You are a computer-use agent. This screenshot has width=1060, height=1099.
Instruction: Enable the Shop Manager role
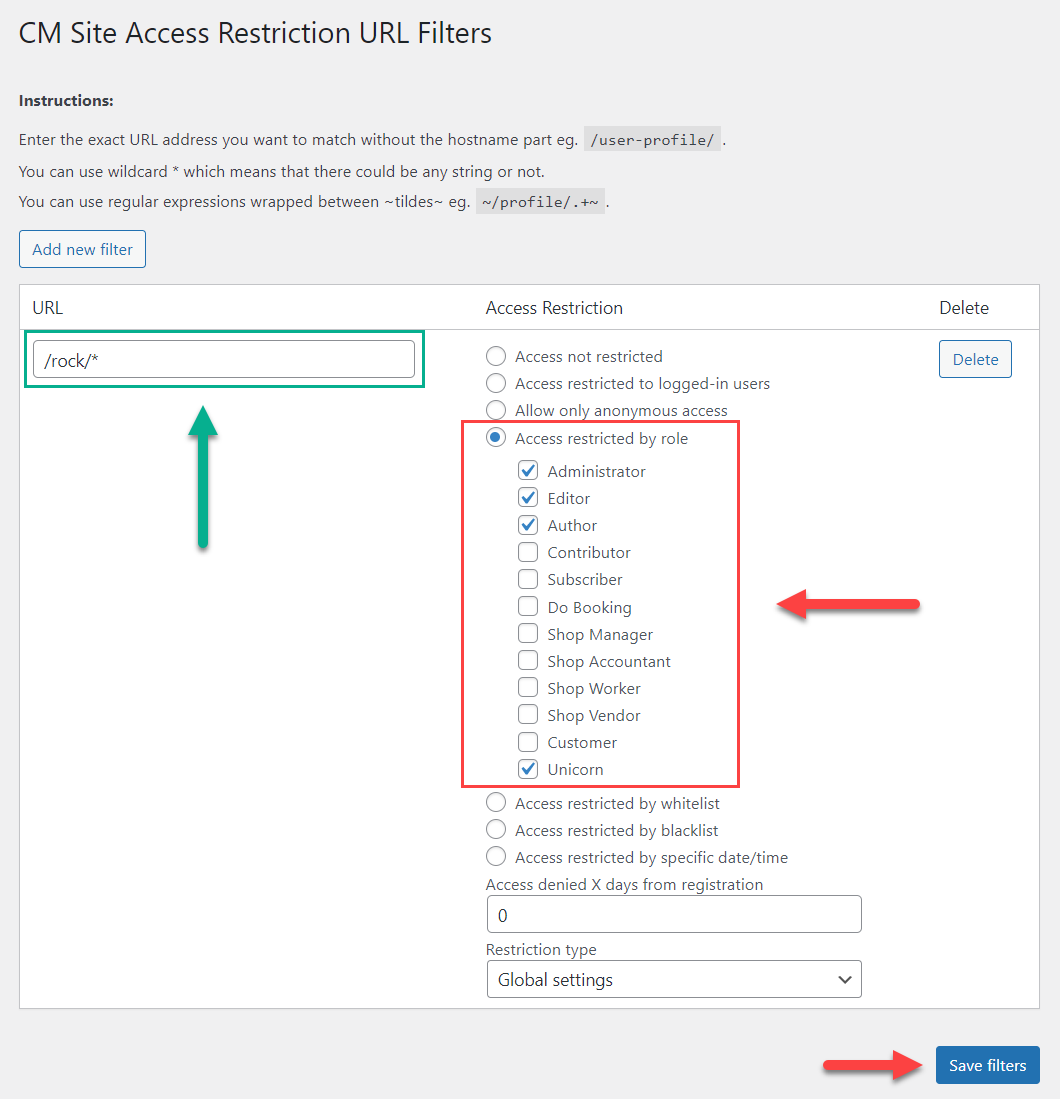(528, 634)
